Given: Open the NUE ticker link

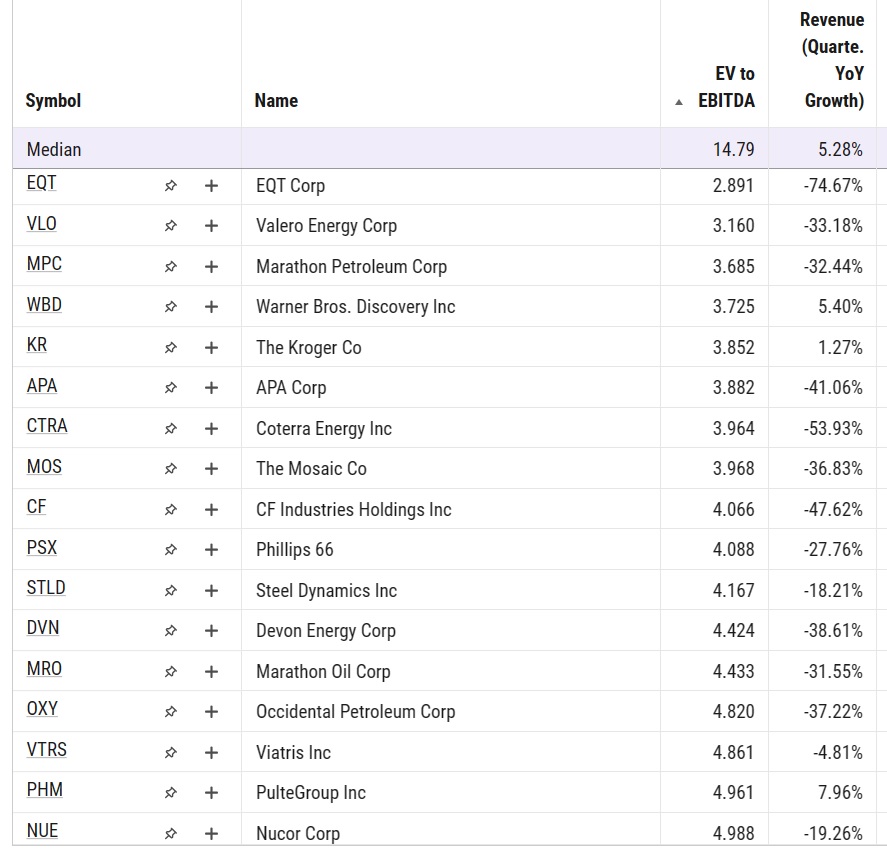Looking at the screenshot, I should click(42, 831).
